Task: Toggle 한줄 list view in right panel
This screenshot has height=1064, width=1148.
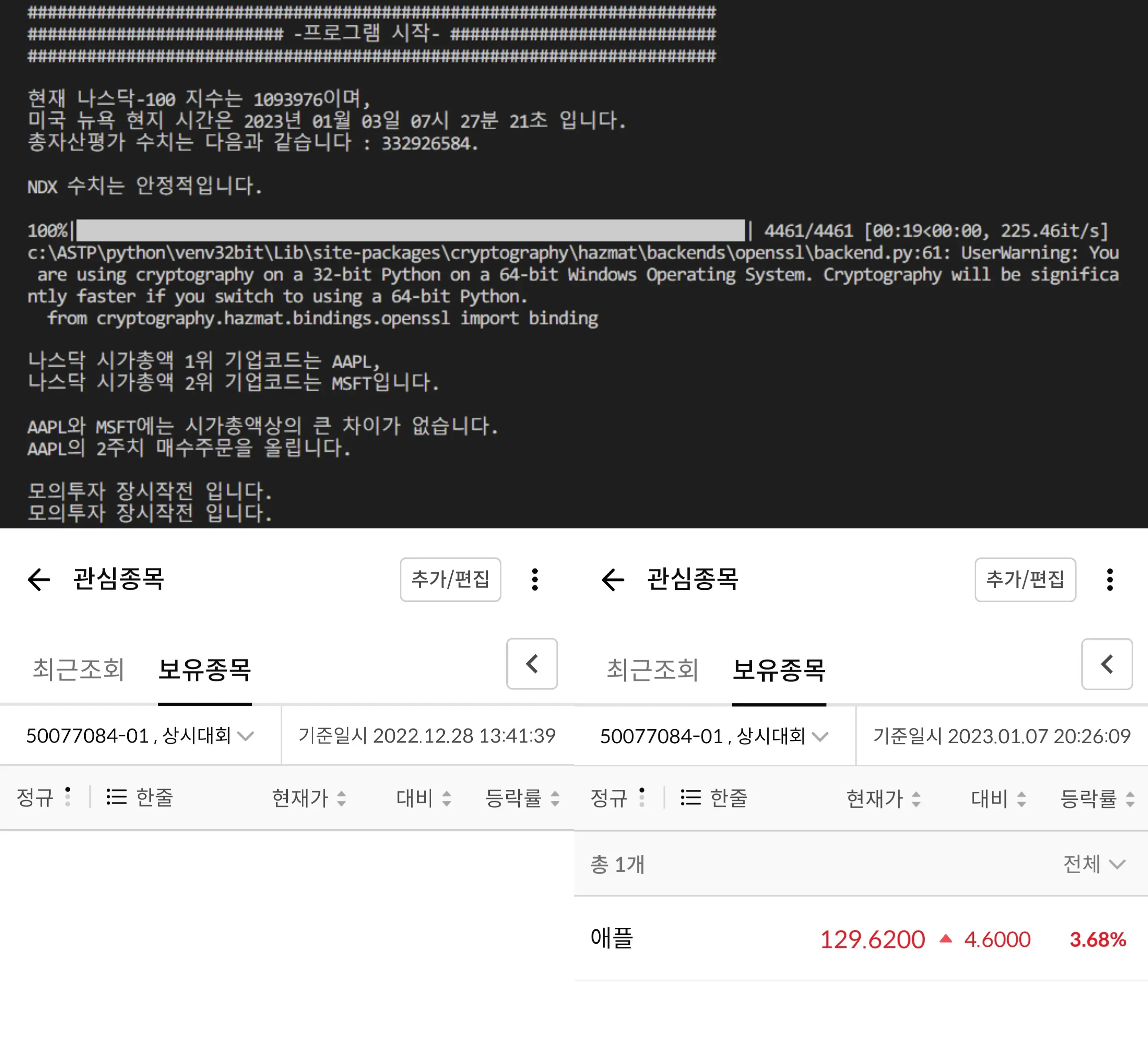Action: pos(714,798)
